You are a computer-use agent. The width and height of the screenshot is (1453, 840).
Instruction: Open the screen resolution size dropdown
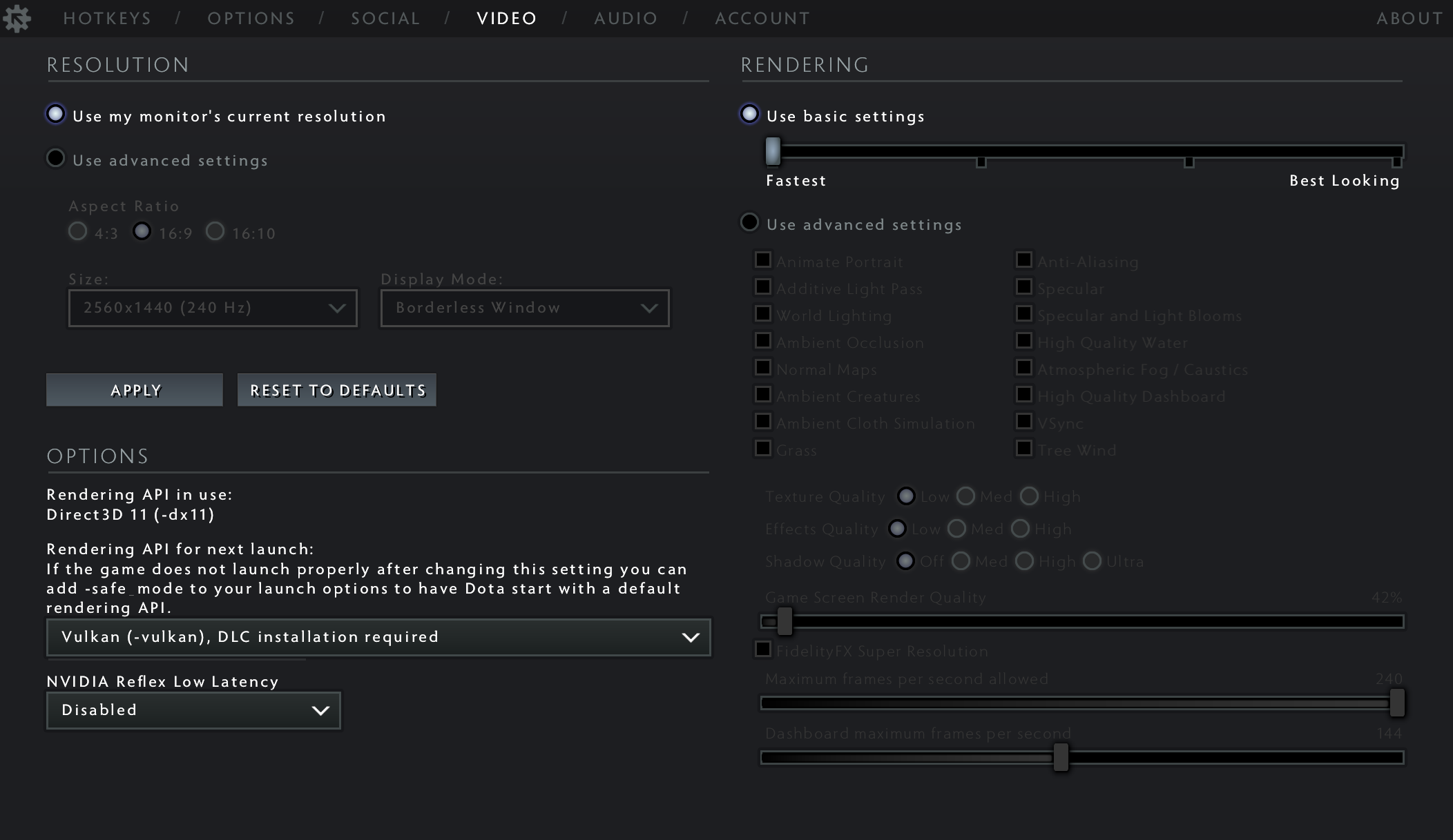tap(212, 308)
